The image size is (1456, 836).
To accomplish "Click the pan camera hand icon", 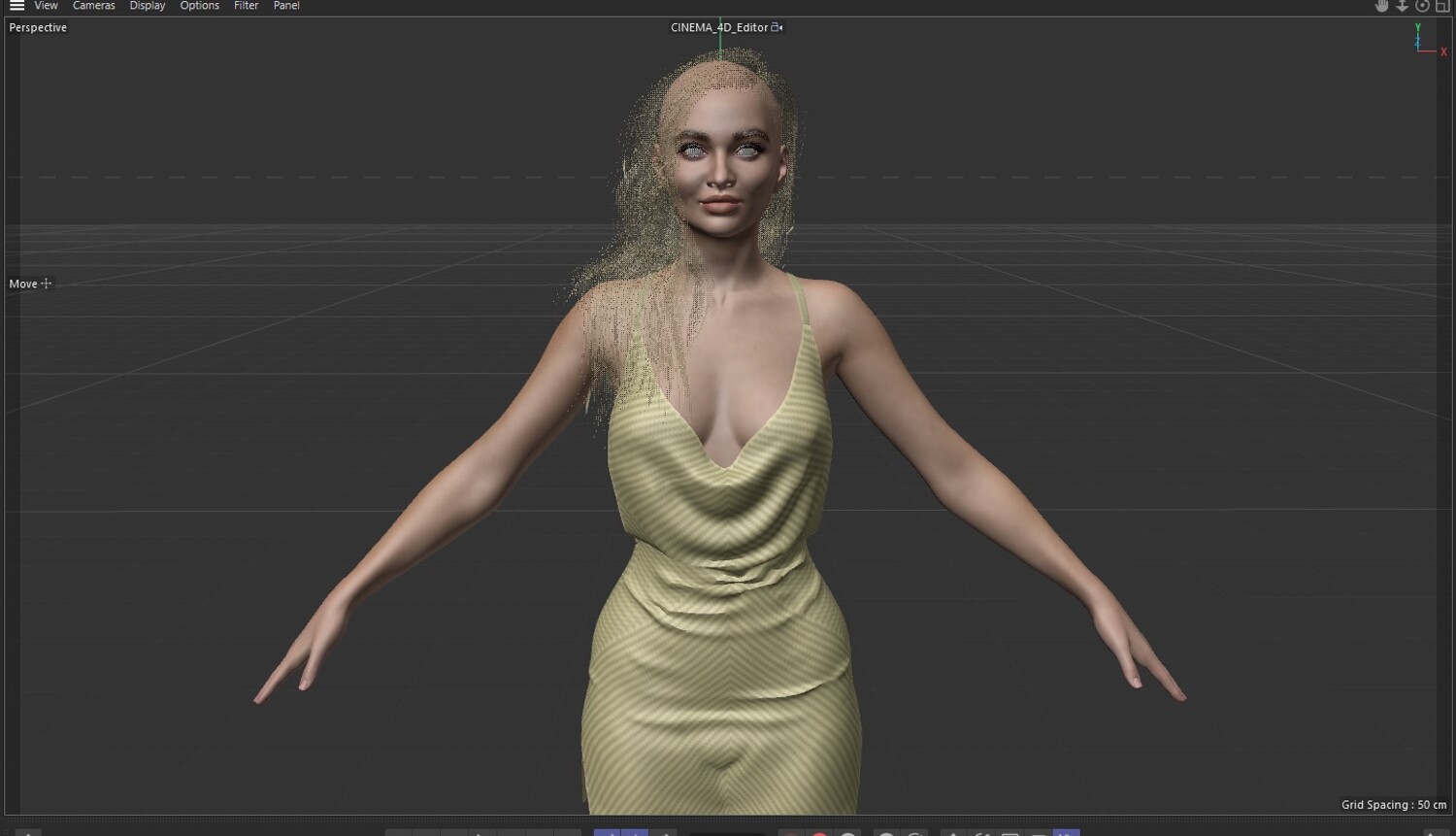I will pyautogui.click(x=1381, y=6).
